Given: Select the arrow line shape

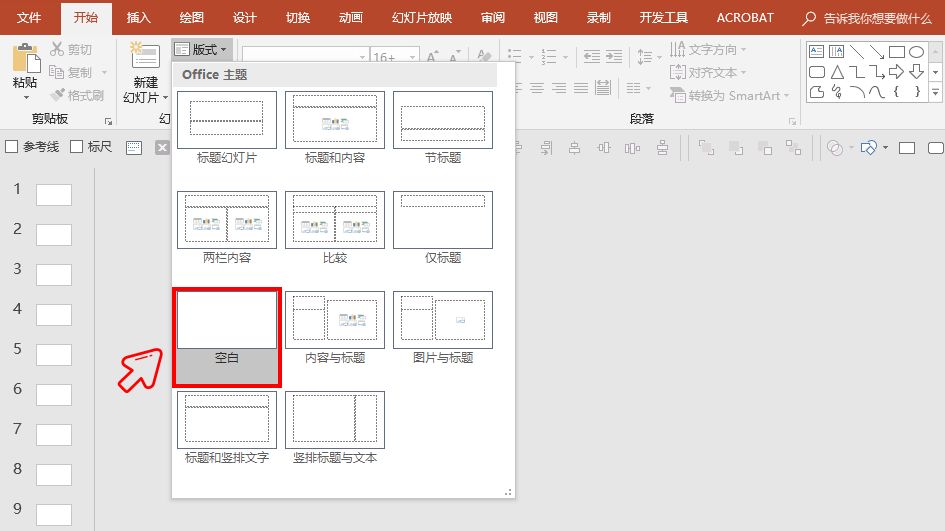Looking at the screenshot, I should (x=876, y=52).
